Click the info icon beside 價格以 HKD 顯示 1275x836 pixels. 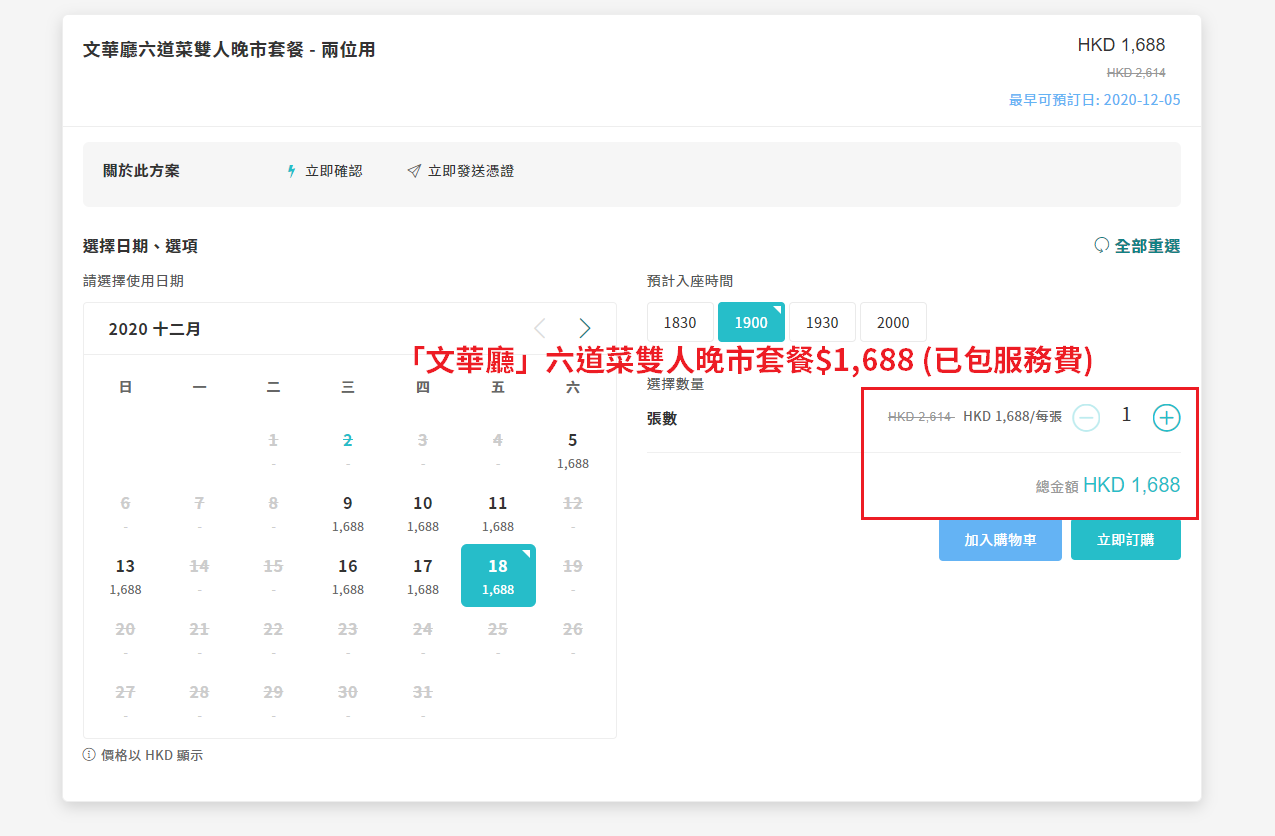click(89, 755)
